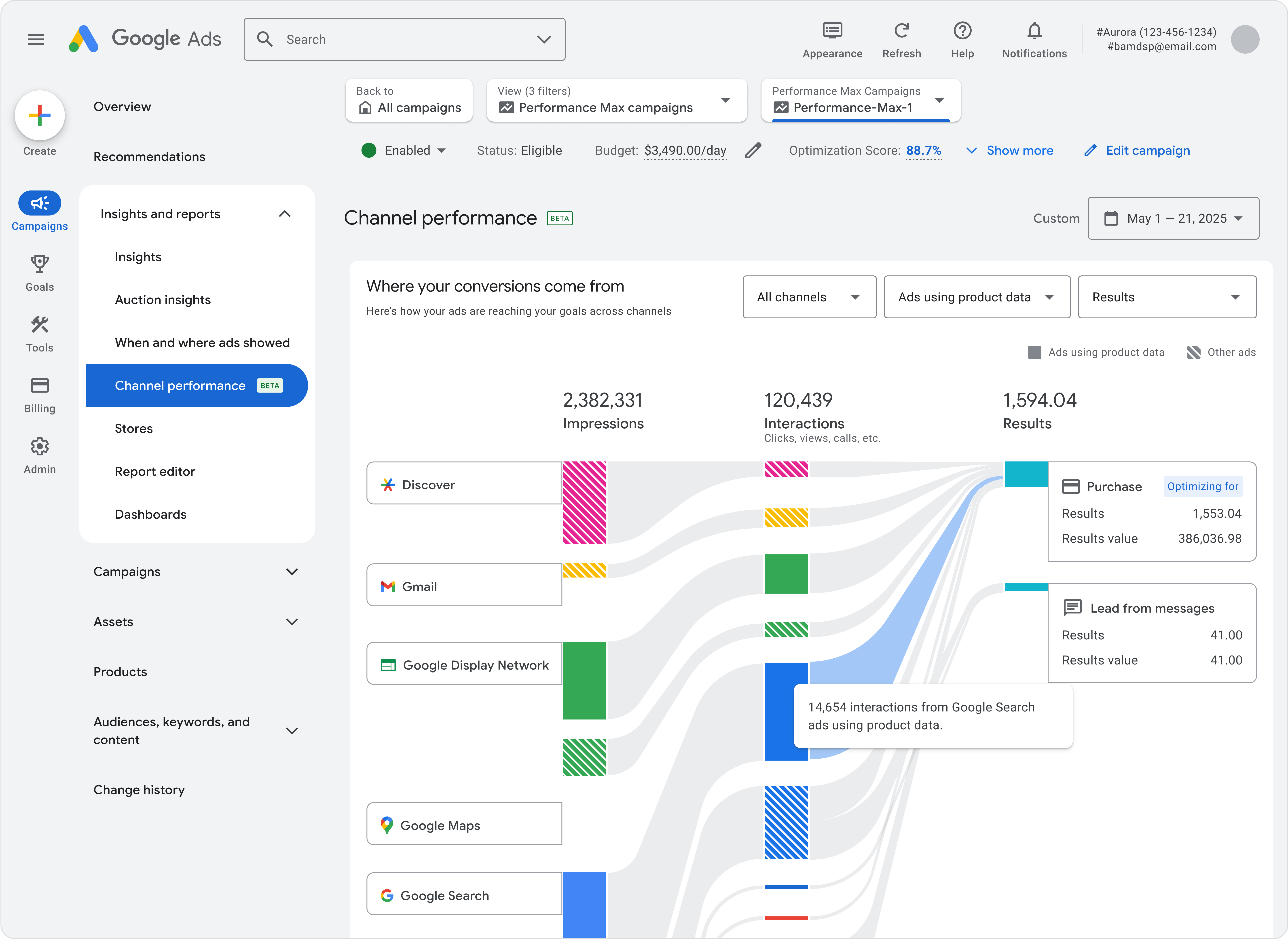Open the All channels dropdown
1288x939 pixels.
click(x=809, y=297)
